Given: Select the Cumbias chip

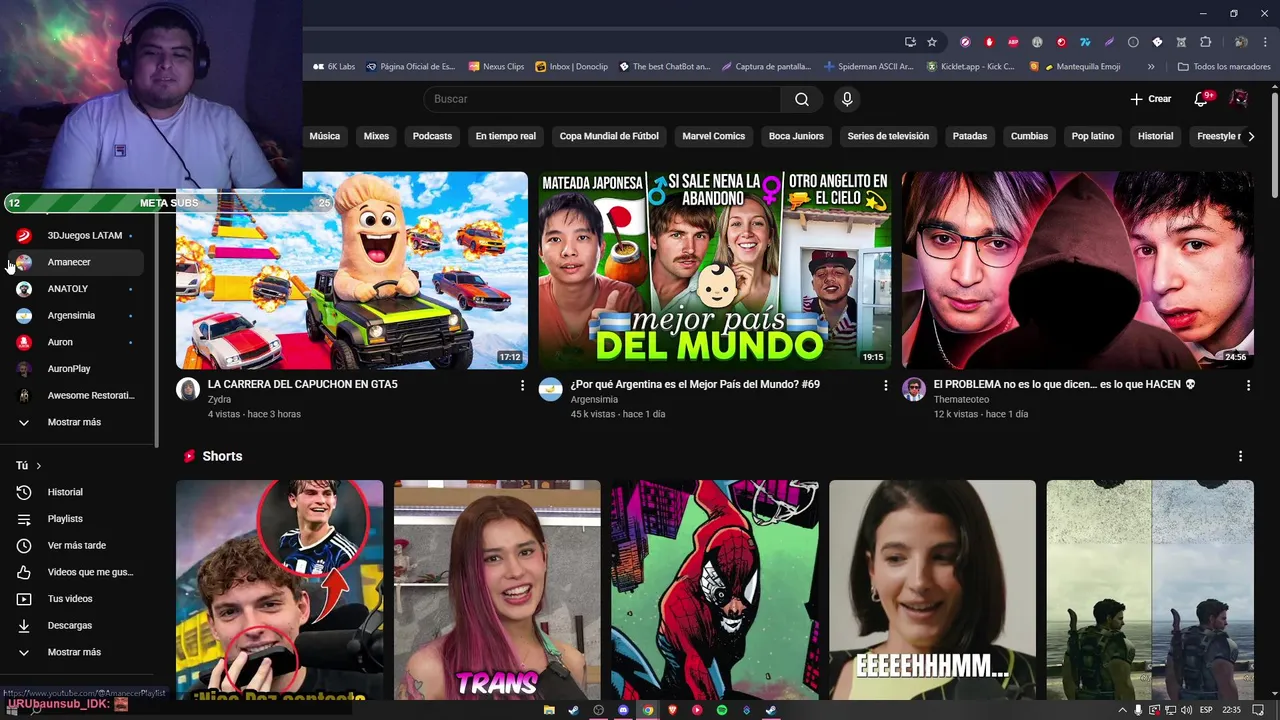Looking at the screenshot, I should coord(1029,136).
